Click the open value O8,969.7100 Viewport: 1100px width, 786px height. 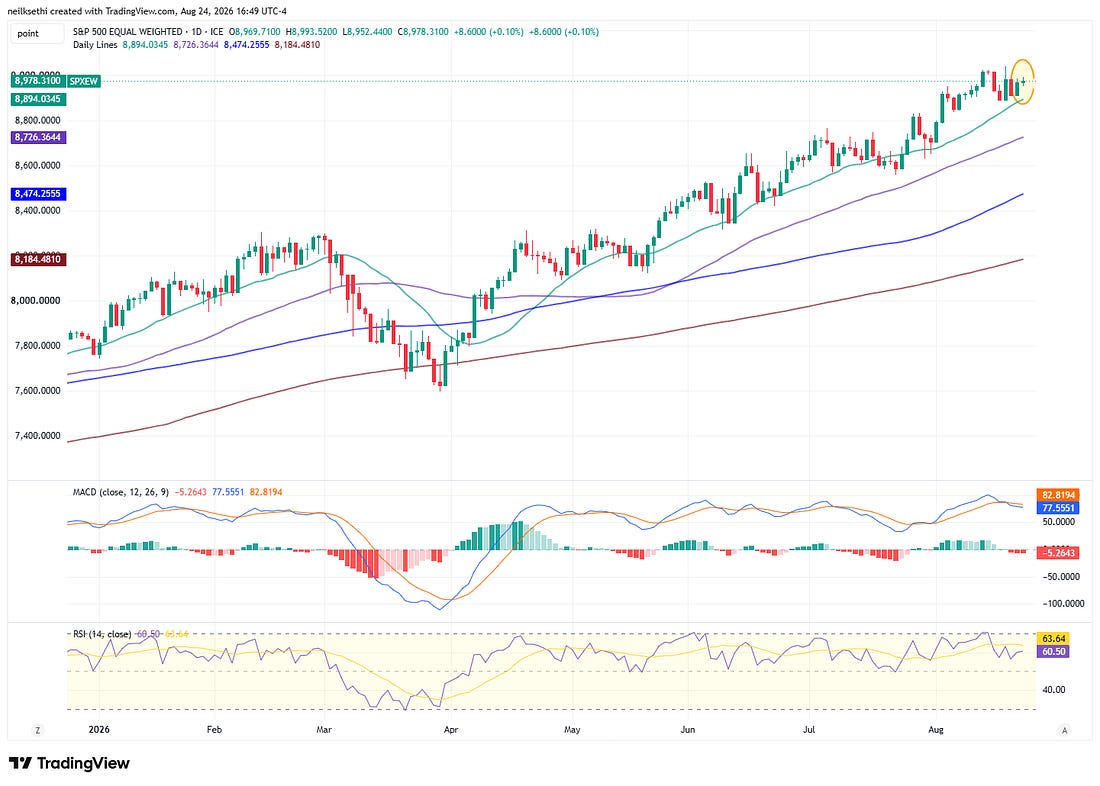pyautogui.click(x=254, y=32)
